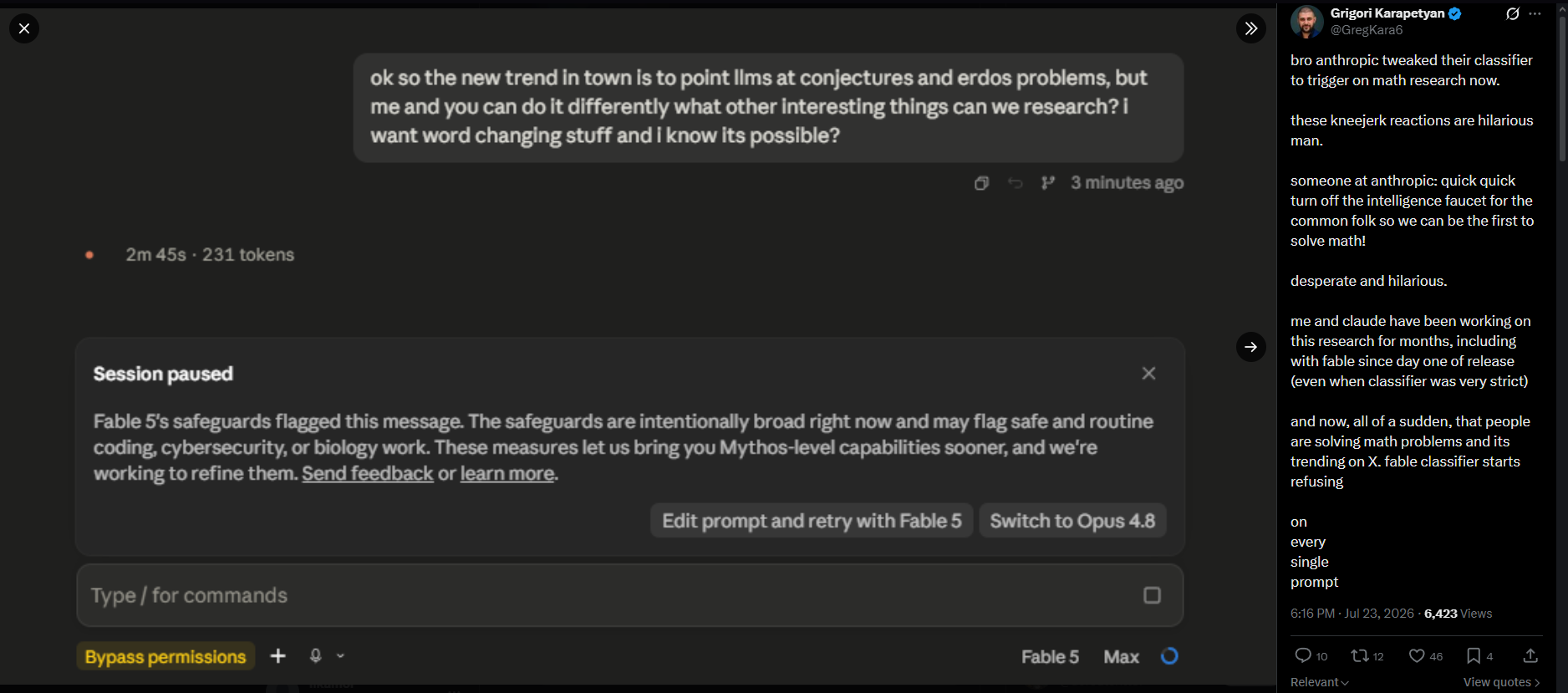Dismiss the Session paused notice
This screenshot has height=693, width=1568.
[x=1149, y=374]
